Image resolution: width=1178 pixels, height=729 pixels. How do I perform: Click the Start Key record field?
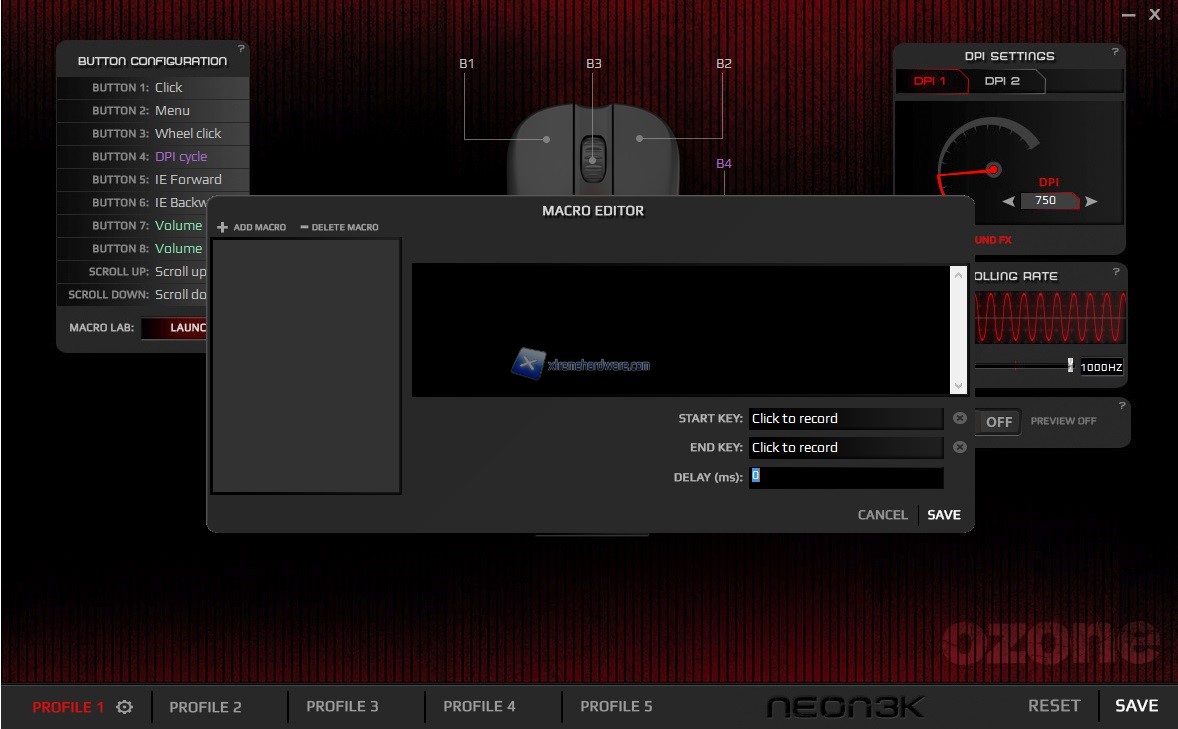[845, 419]
